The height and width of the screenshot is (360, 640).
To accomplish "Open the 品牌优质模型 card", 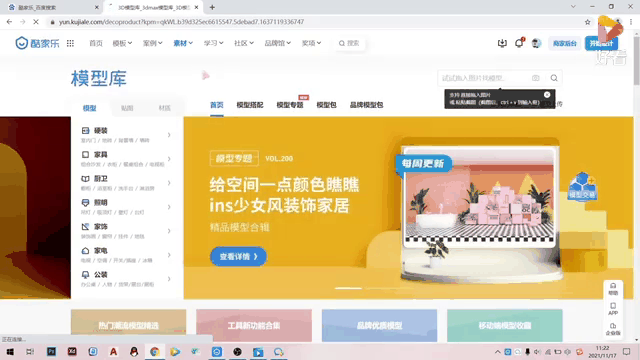I will pyautogui.click(x=379, y=325).
